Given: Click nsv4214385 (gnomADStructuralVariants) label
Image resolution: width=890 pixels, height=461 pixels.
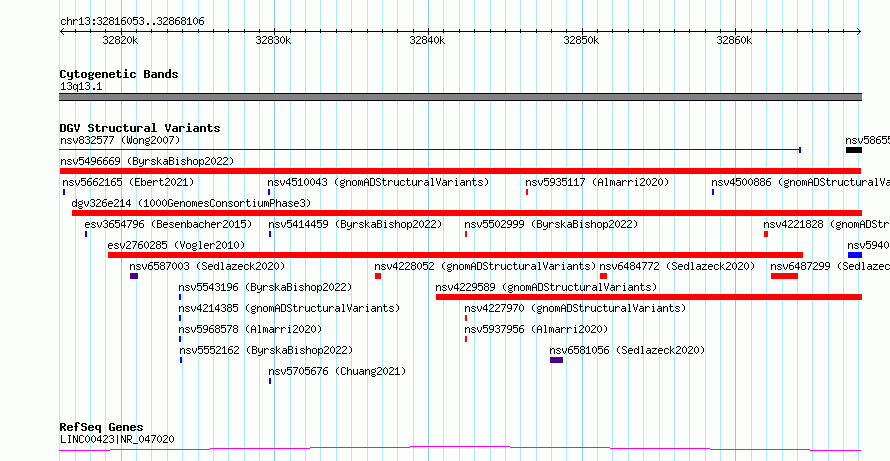Looking at the screenshot, I should (x=289, y=308).
